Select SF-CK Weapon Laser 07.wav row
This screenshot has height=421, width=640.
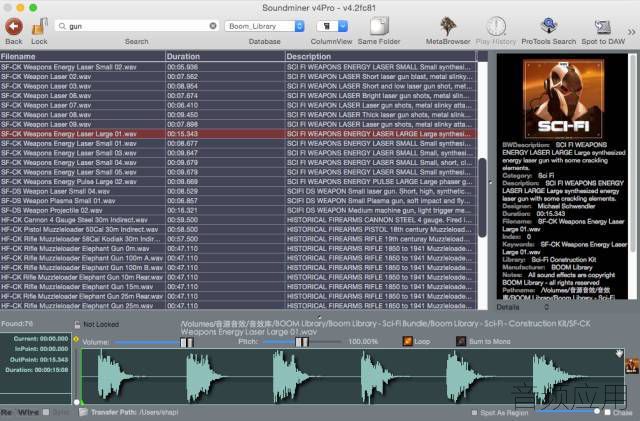[238, 105]
